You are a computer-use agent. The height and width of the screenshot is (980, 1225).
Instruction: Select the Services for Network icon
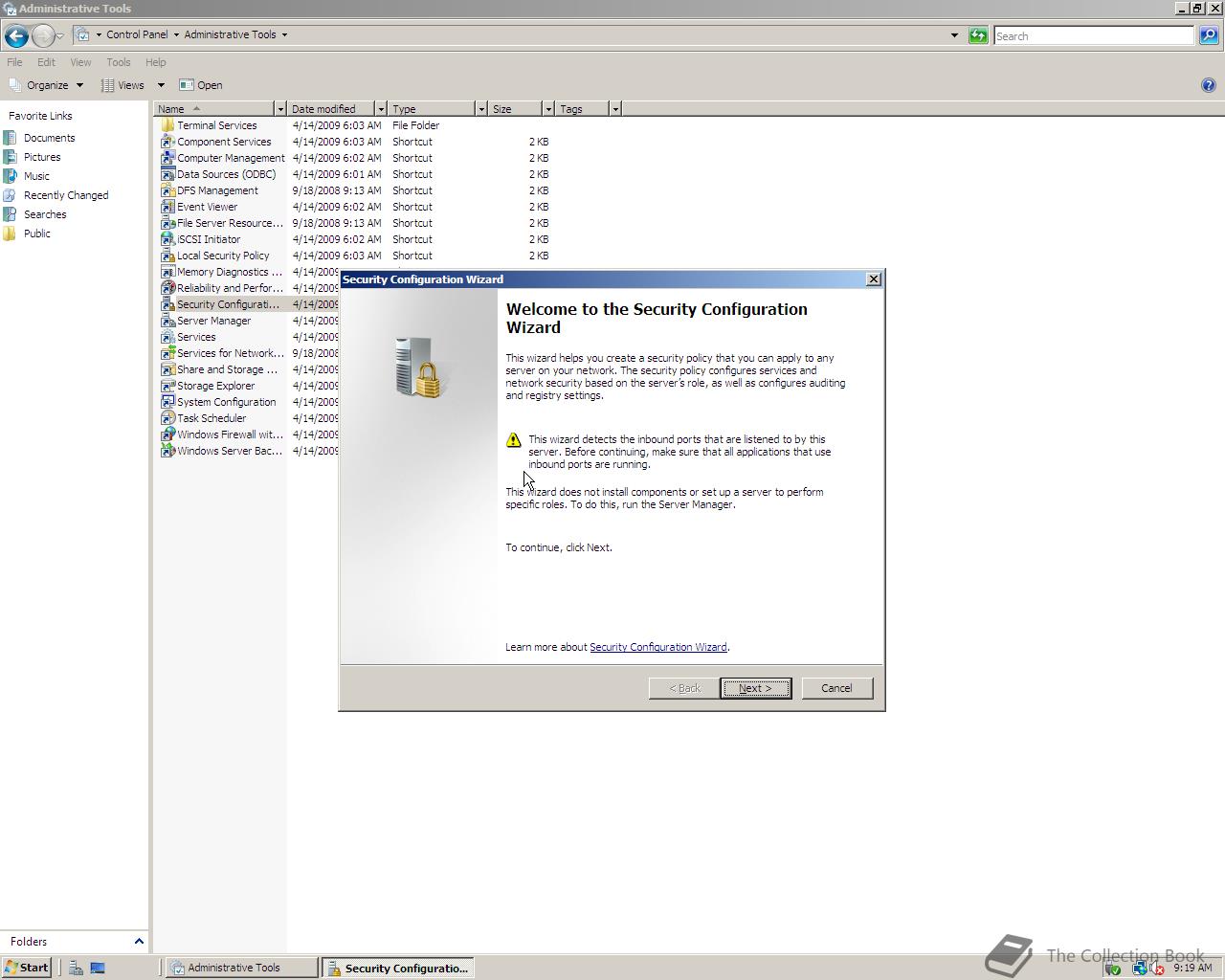(x=167, y=353)
